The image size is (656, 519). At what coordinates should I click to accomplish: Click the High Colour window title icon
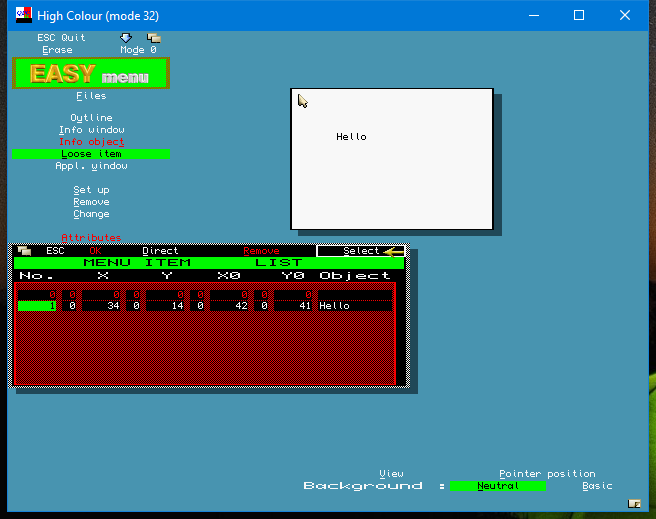click(23, 15)
